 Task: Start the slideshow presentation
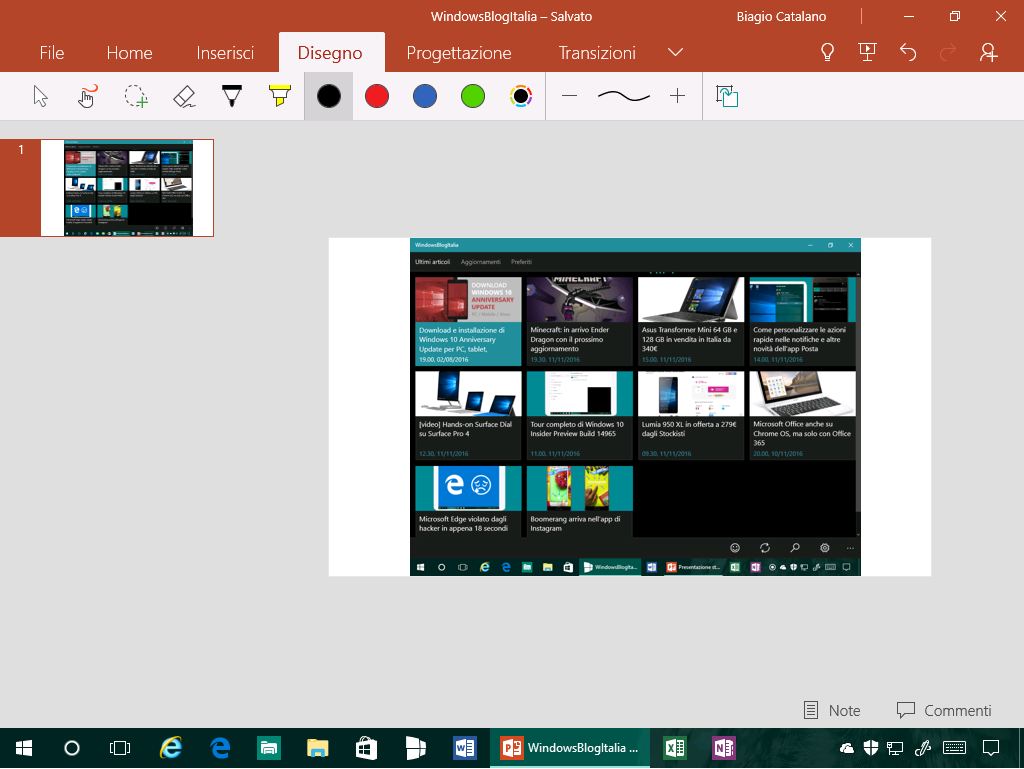pos(867,52)
